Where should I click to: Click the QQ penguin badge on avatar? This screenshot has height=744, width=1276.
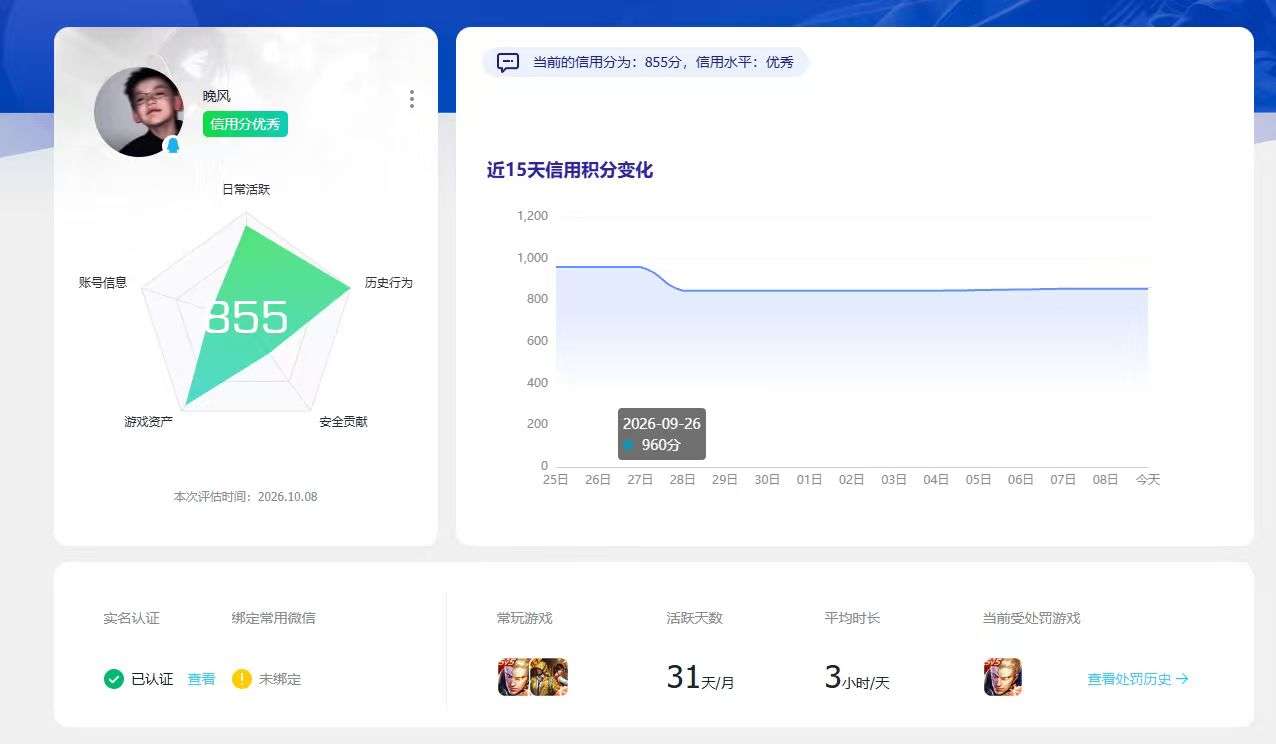click(172, 146)
